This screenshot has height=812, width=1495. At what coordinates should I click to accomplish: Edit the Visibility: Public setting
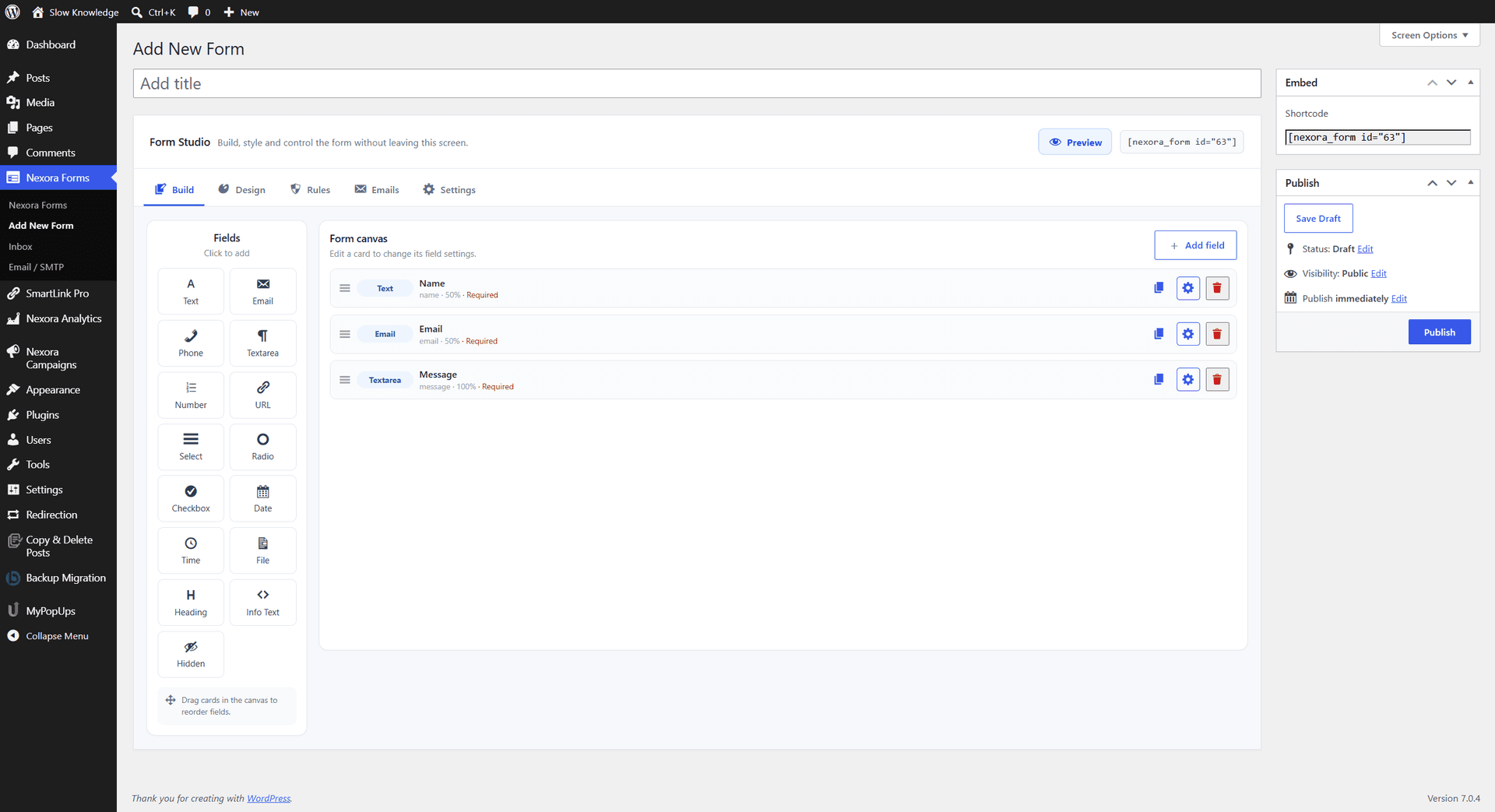point(1378,273)
